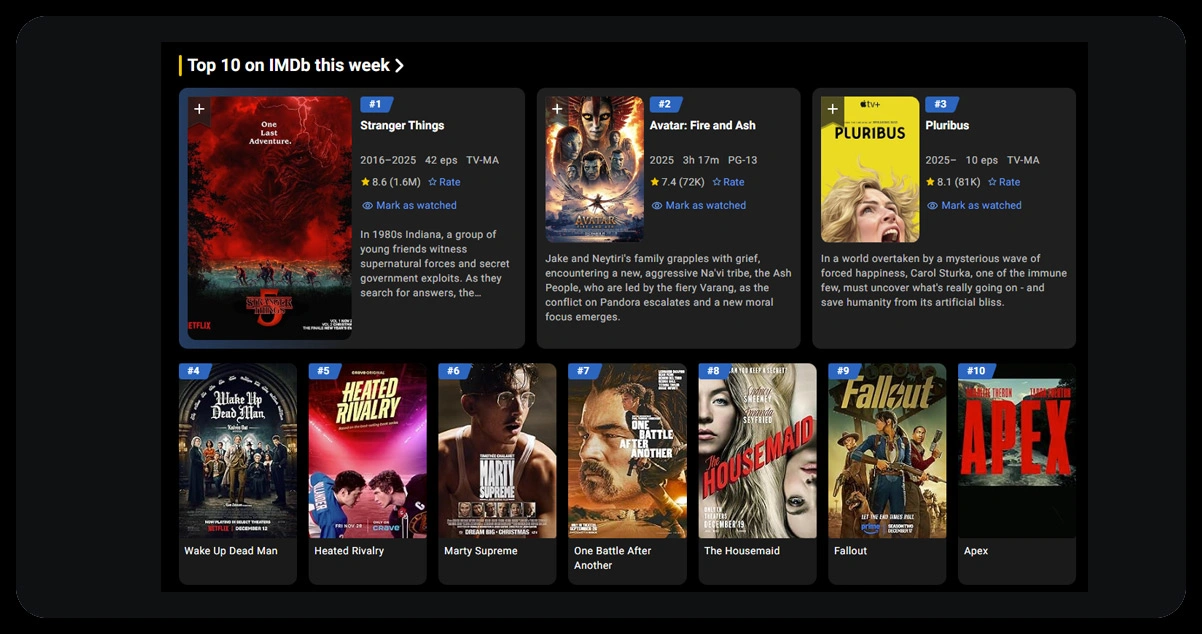This screenshot has width=1202, height=634.
Task: Open Avatar: Fire and Ash title link
Action: point(702,125)
